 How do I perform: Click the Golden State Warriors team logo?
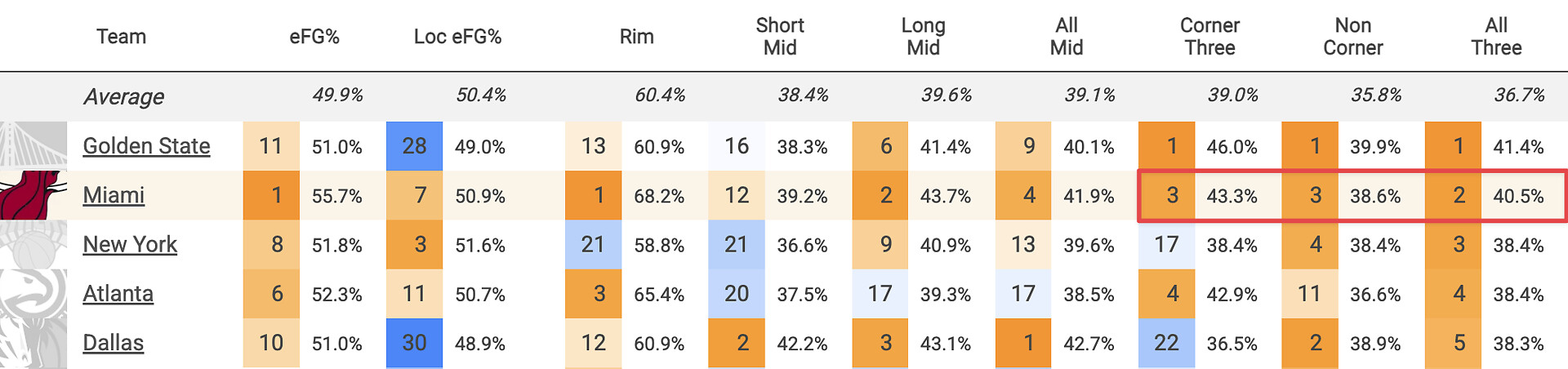tap(33, 146)
